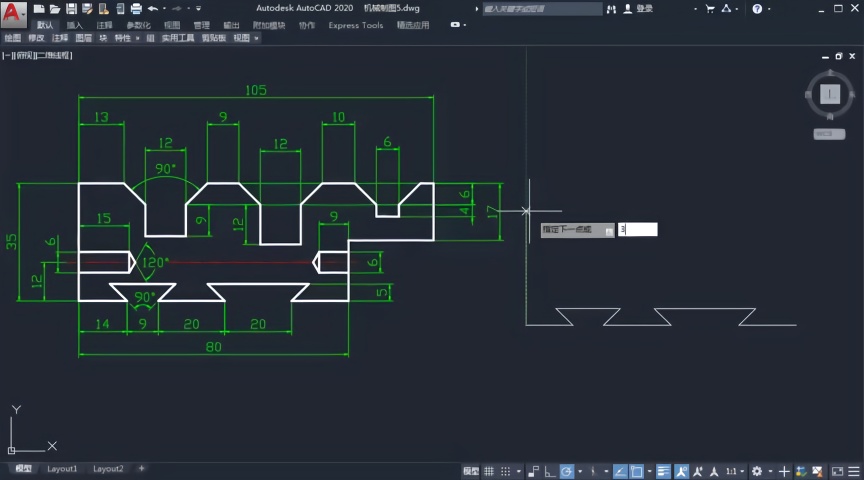The width and height of the screenshot is (864, 480).
Task: Switch to the 管理 ribbon tab
Action: point(202,25)
